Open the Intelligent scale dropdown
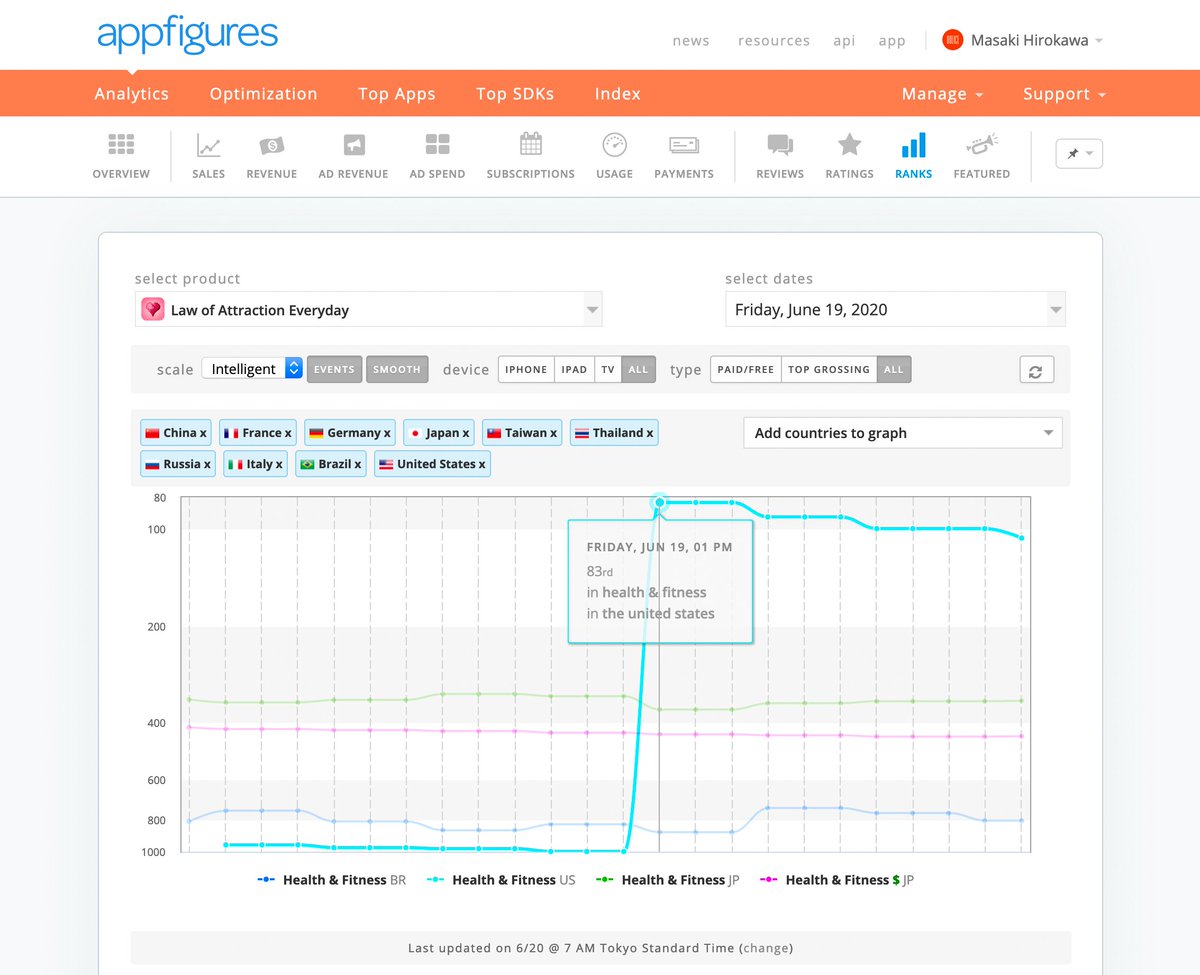The width and height of the screenshot is (1200, 975). 252,369
